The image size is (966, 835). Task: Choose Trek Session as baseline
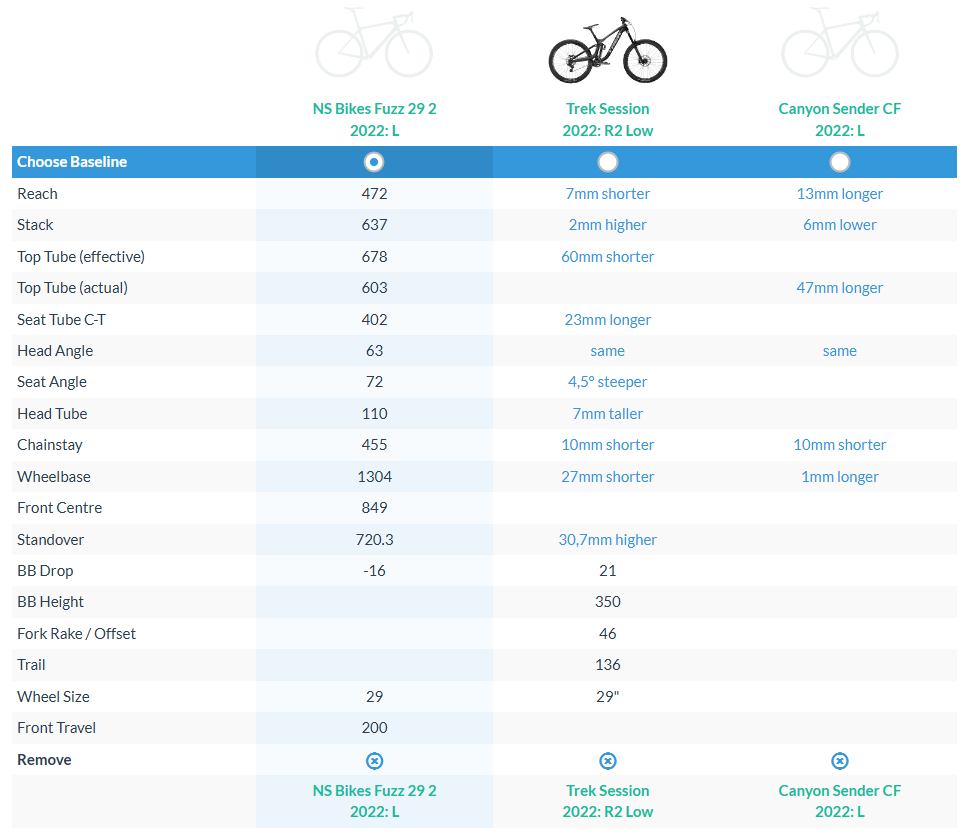pos(607,162)
